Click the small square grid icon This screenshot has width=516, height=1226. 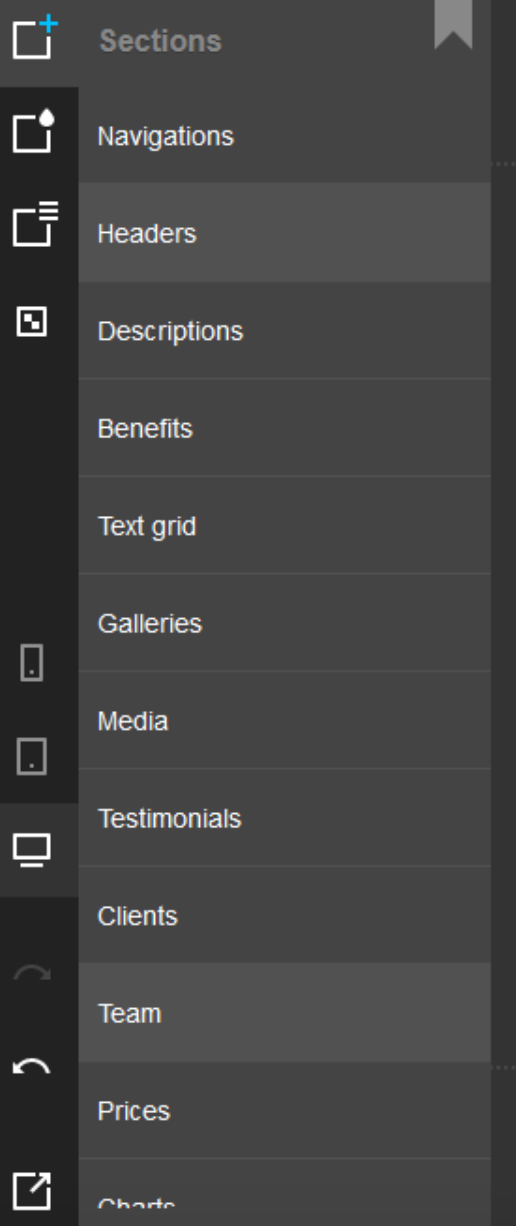click(x=32, y=322)
